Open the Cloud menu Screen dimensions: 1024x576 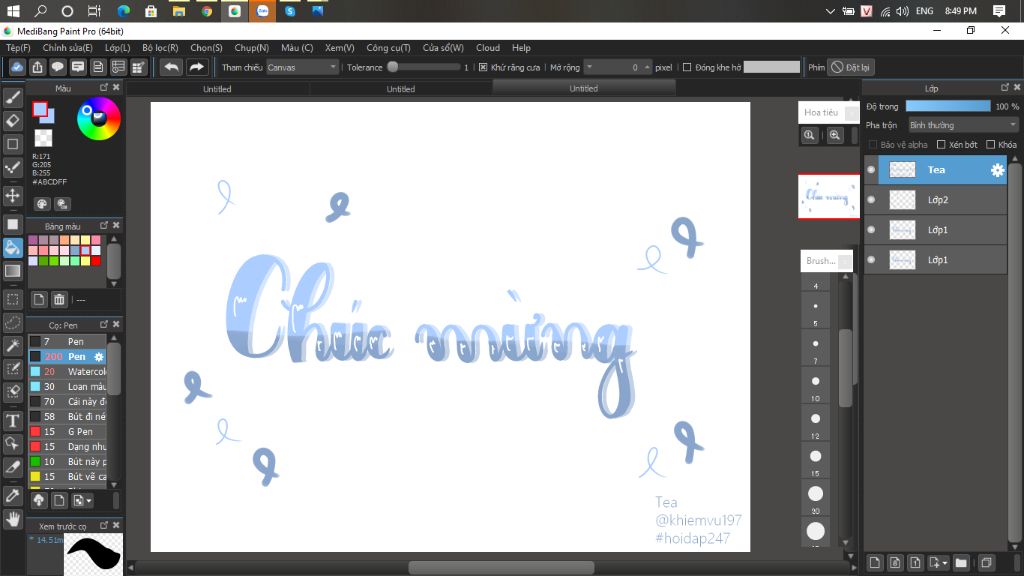(488, 48)
